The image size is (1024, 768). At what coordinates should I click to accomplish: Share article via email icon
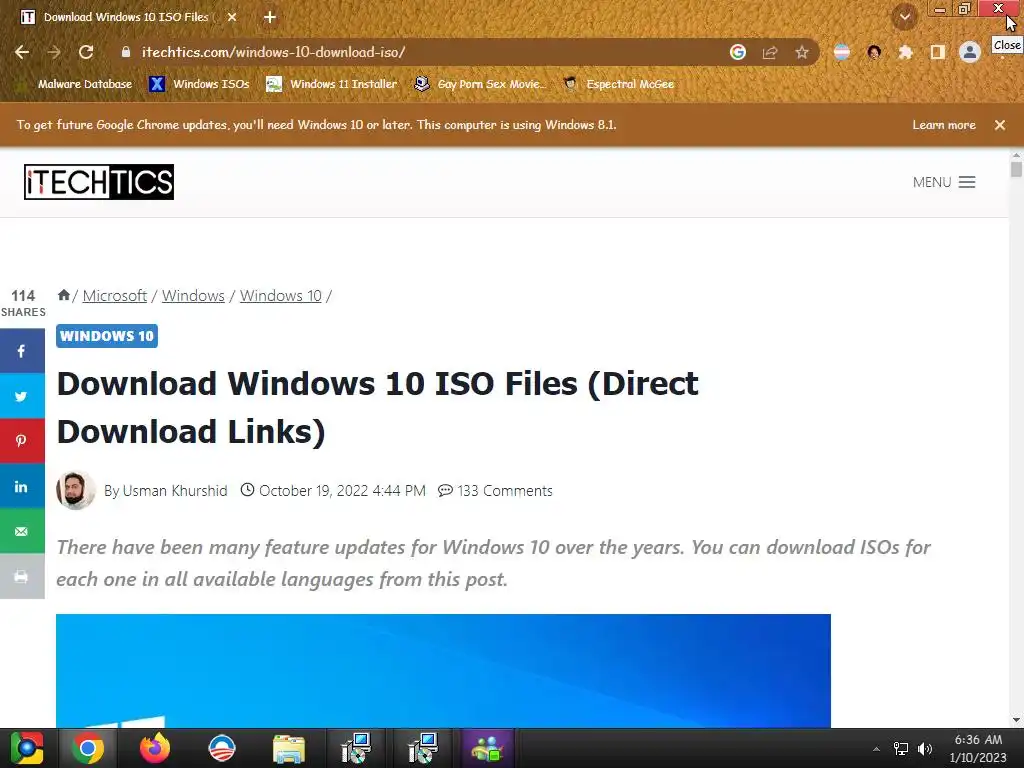pyautogui.click(x=22, y=531)
